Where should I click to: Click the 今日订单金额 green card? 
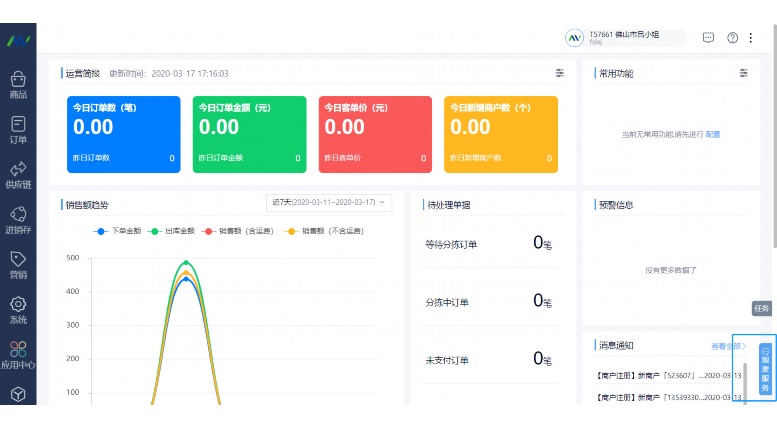[249, 134]
